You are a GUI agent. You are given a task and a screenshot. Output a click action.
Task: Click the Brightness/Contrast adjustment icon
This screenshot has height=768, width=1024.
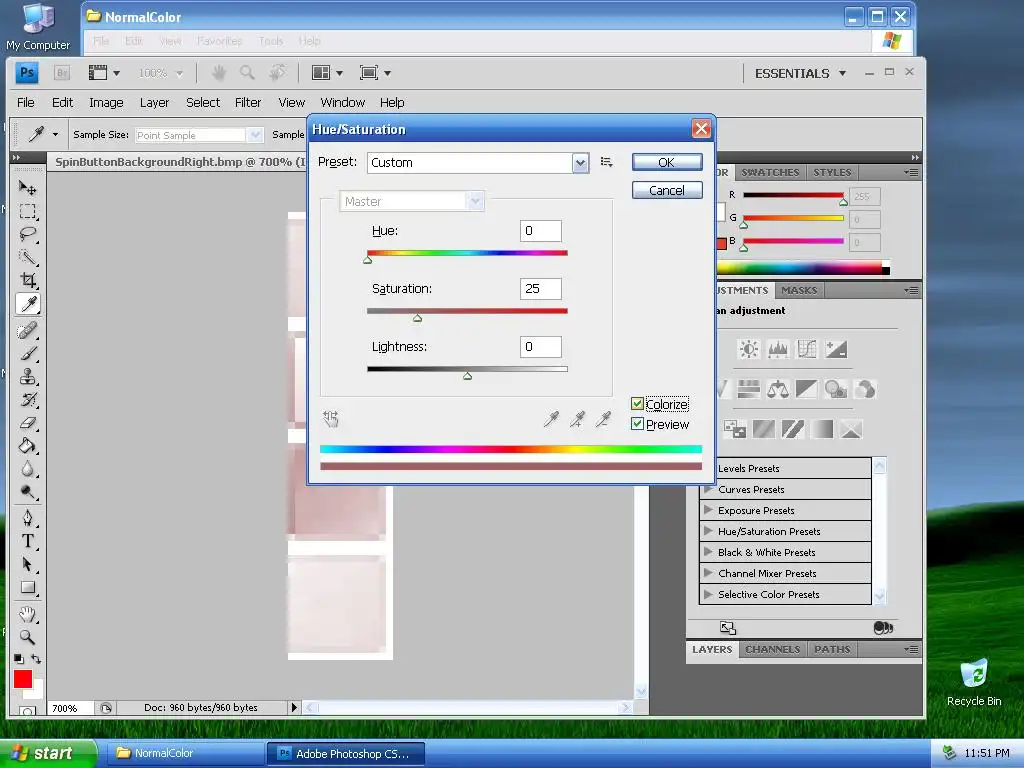point(748,349)
